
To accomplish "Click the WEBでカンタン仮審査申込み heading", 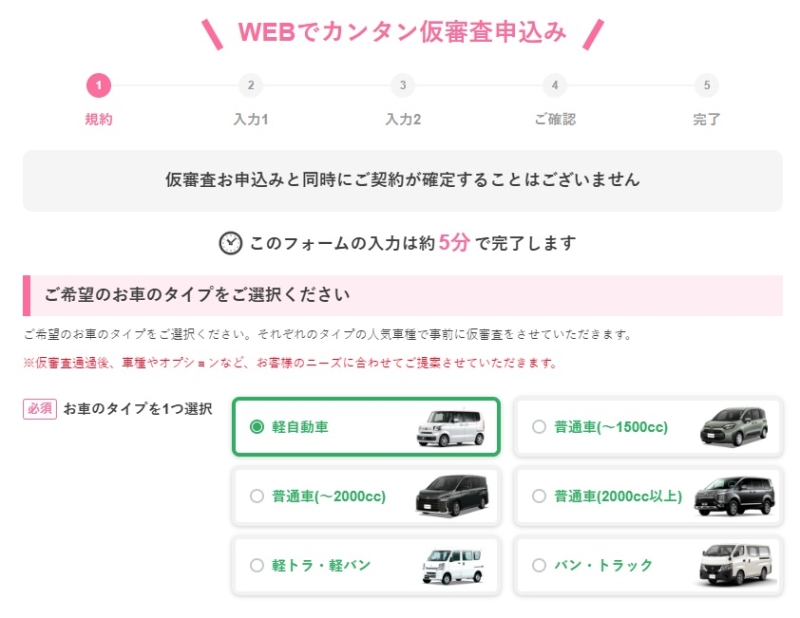I will (x=402, y=32).
